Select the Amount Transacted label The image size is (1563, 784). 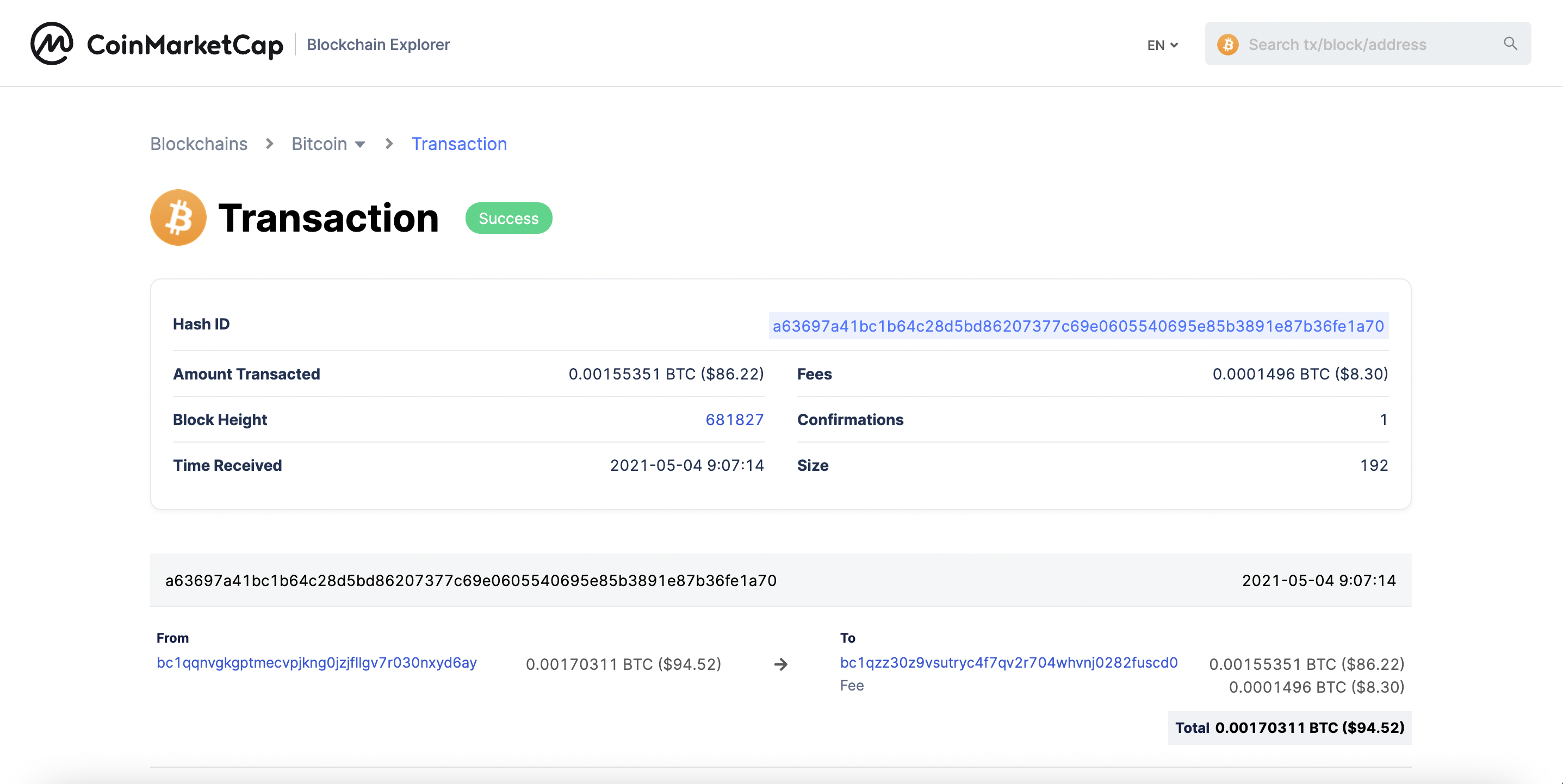(x=246, y=374)
